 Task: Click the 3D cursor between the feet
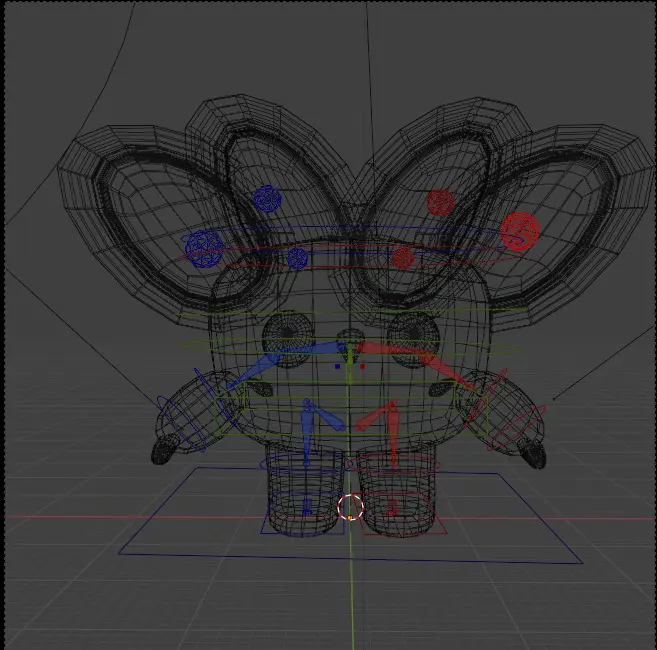[351, 507]
